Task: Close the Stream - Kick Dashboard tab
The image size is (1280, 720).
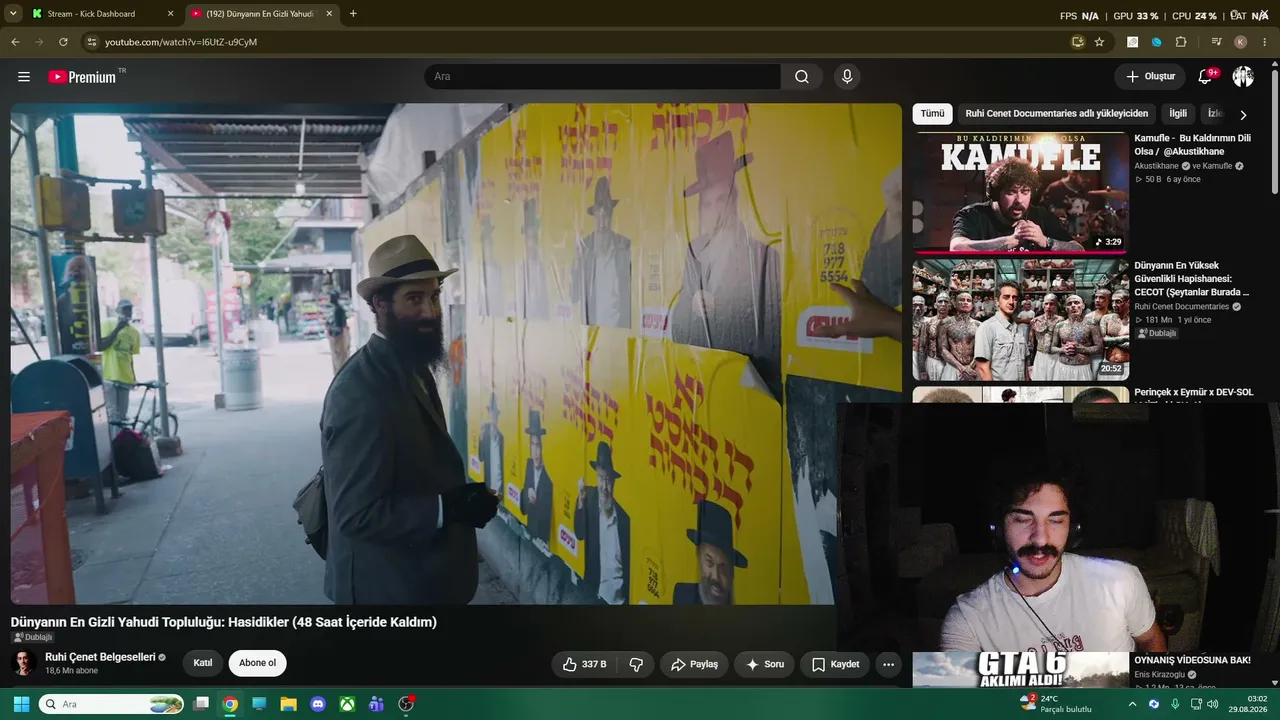Action: point(170,14)
